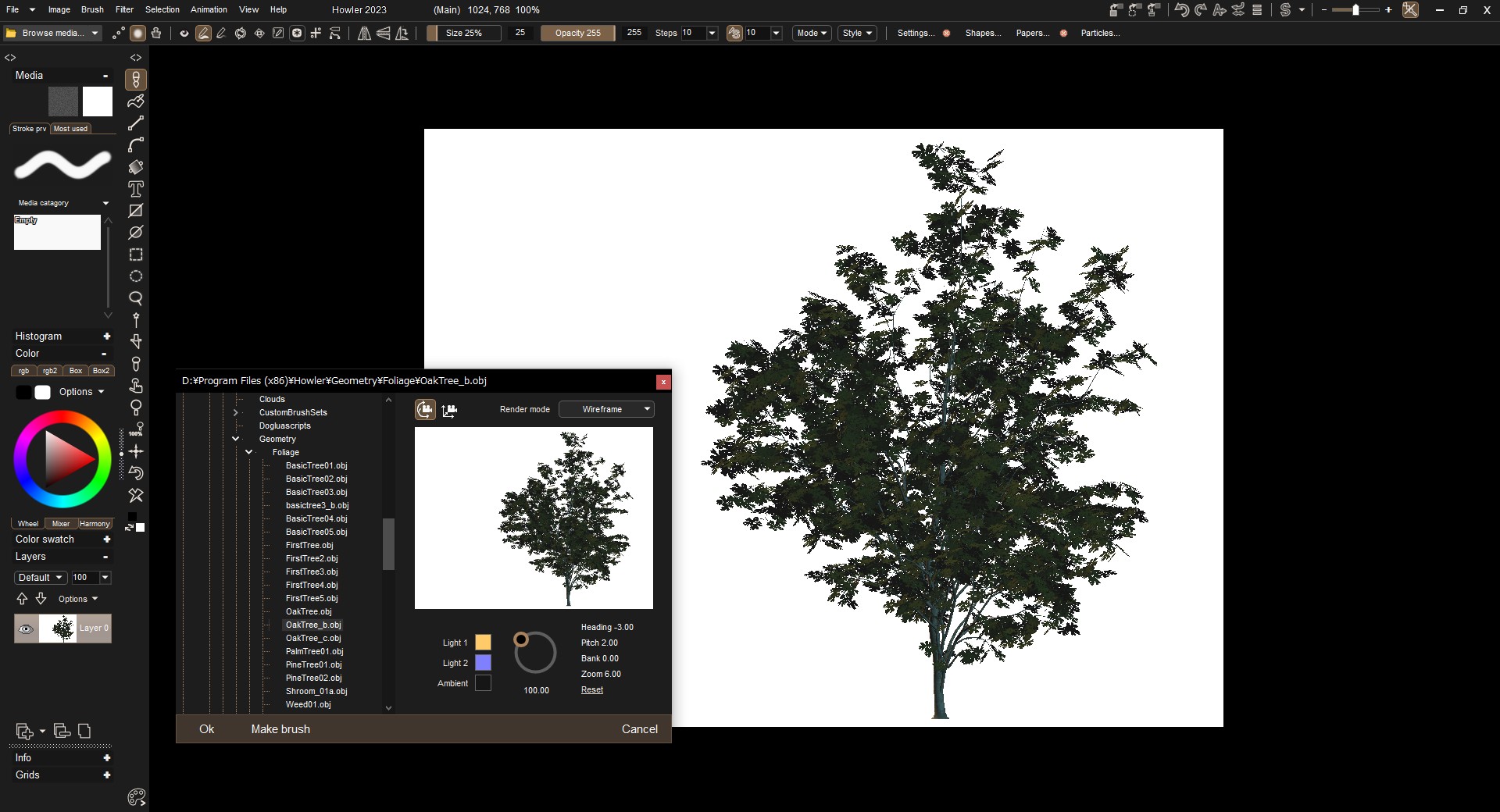
Task: Collapse the Foliage folder
Action: click(248, 452)
